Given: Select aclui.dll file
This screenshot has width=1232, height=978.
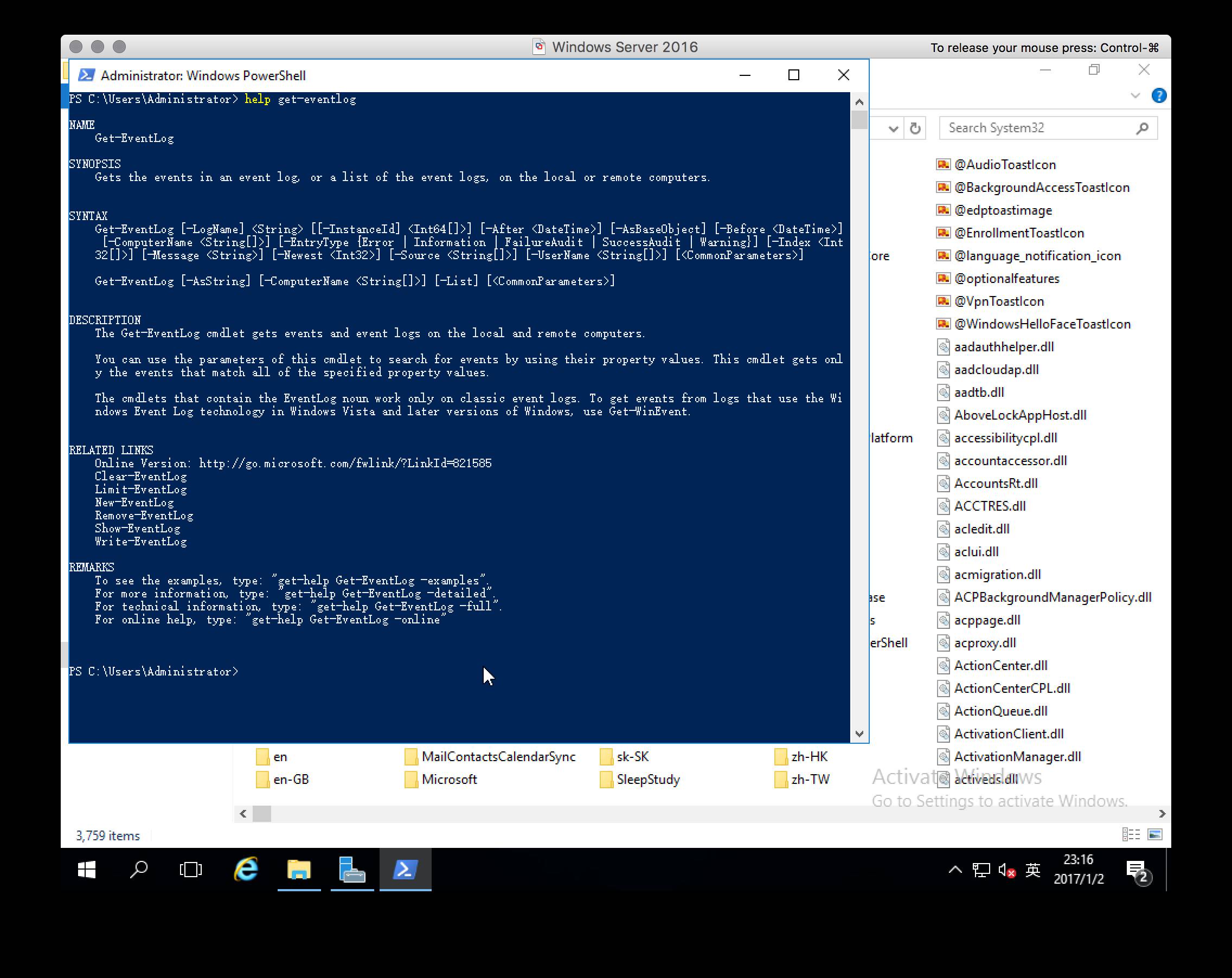Looking at the screenshot, I should (x=967, y=552).
